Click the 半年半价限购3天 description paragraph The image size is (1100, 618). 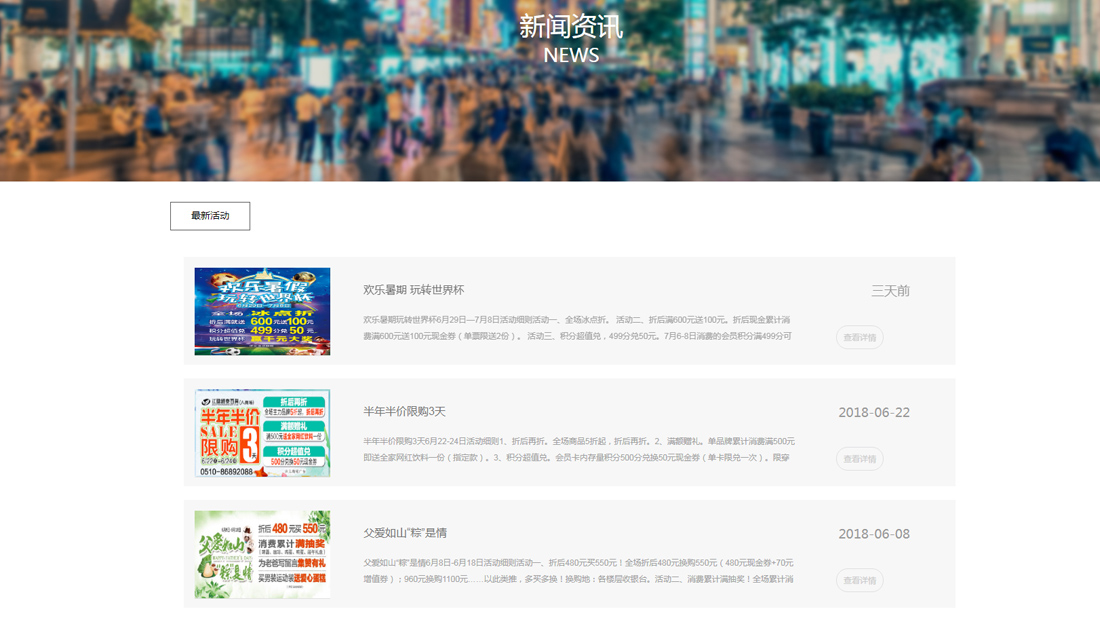(578, 449)
